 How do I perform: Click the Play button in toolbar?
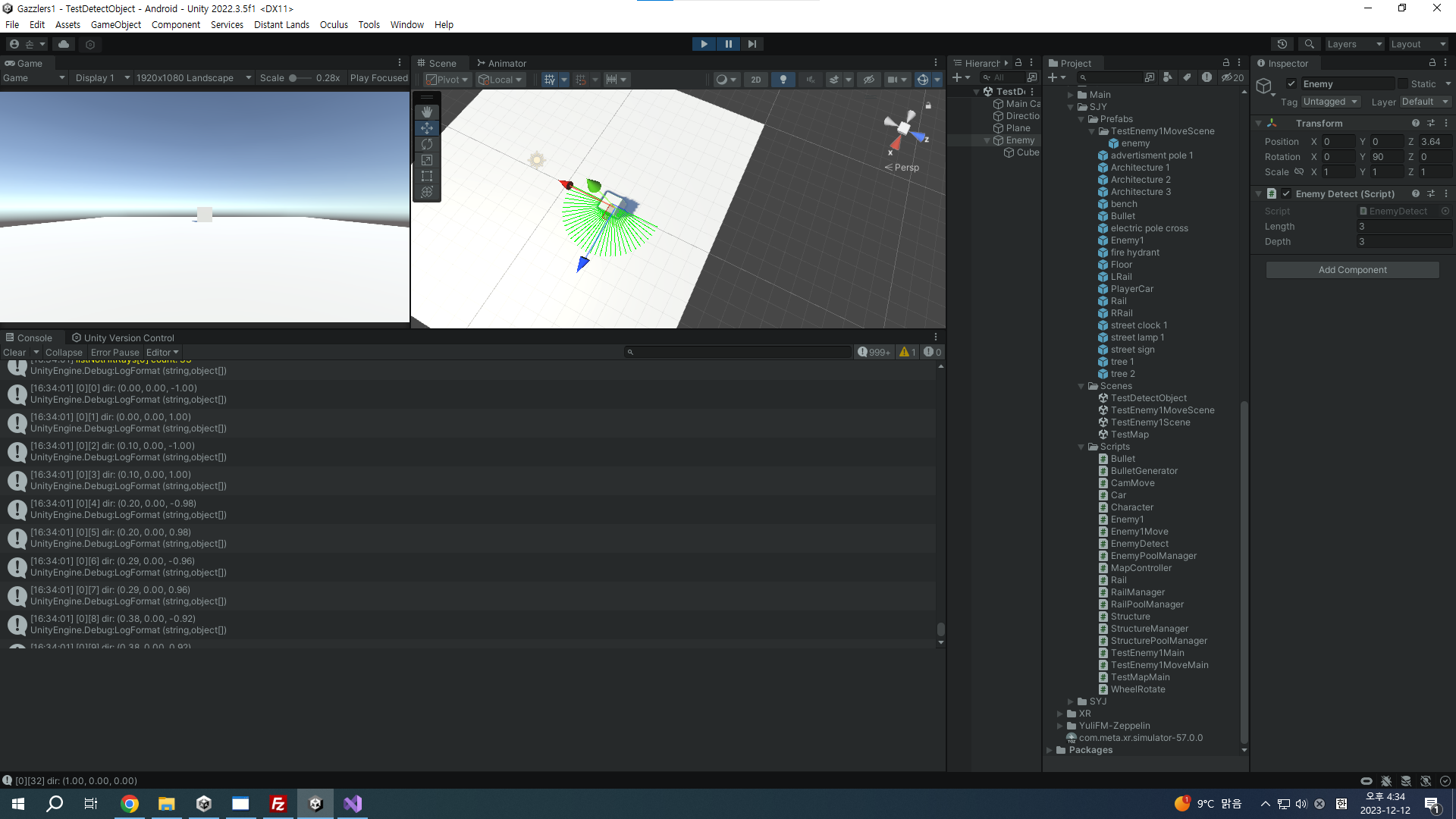[704, 44]
